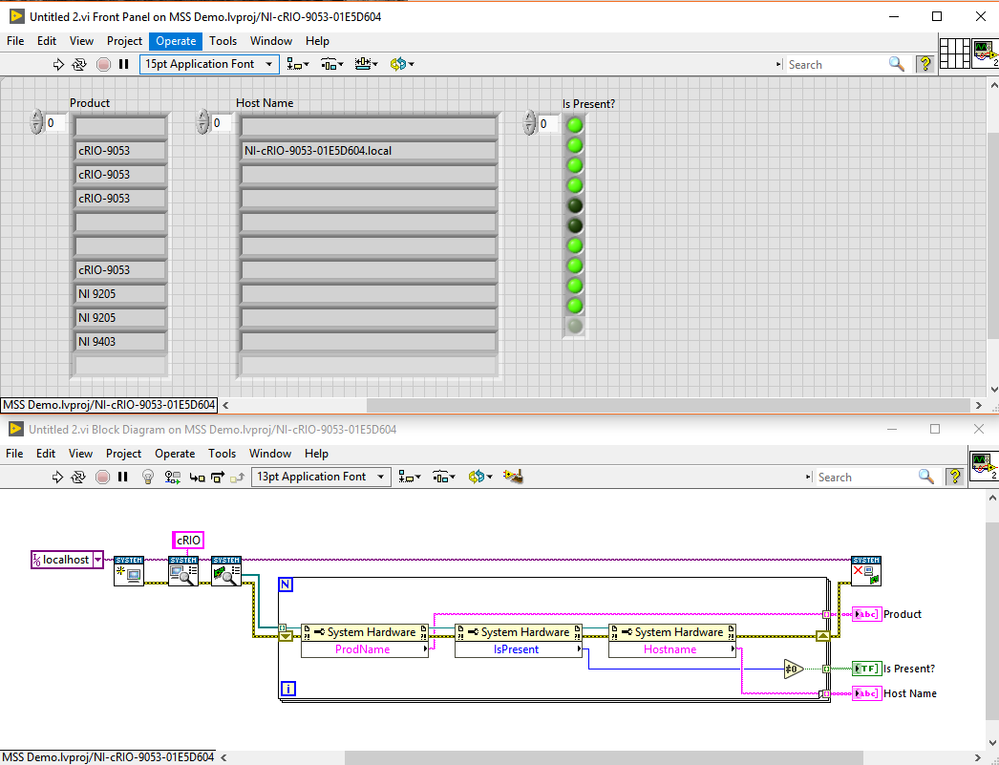The image size is (999, 765).
Task: Open Distribute Objects menu in Front Panel toolbar
Action: pos(331,64)
